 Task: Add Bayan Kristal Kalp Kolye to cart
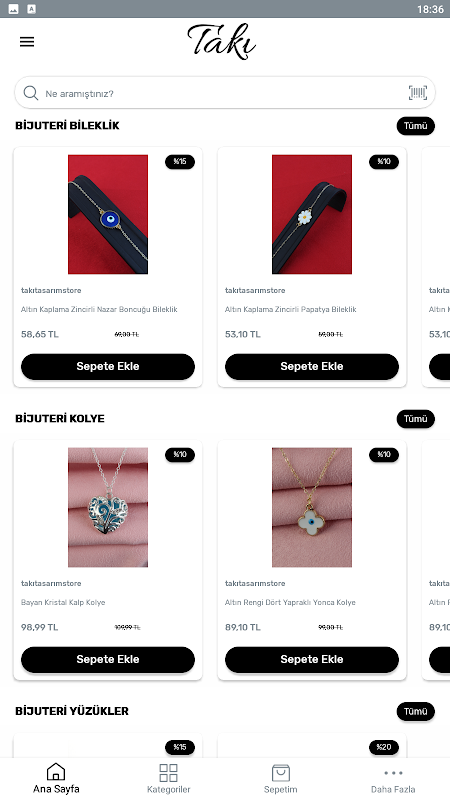coord(108,659)
